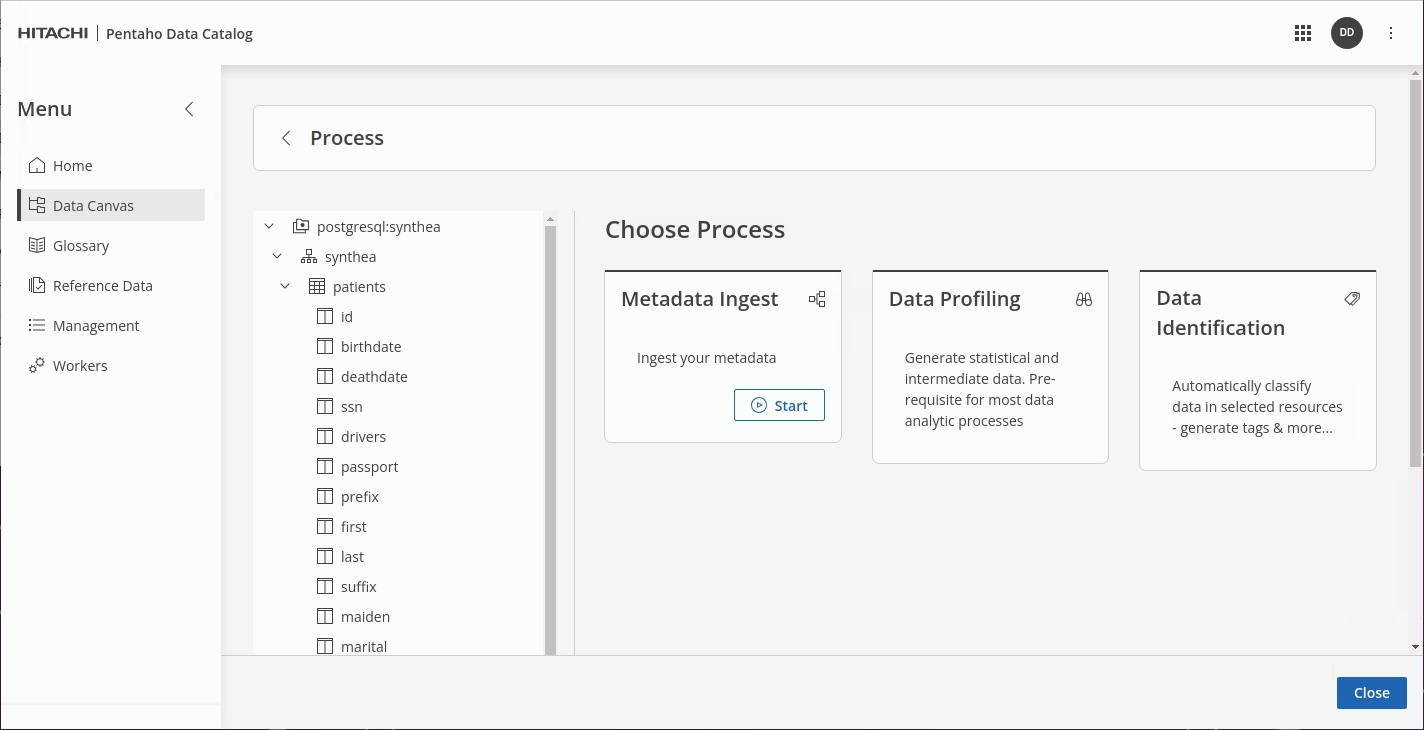Image resolution: width=1424 pixels, height=730 pixels.
Task: Collapse the synthea schema node
Action: 277,257
